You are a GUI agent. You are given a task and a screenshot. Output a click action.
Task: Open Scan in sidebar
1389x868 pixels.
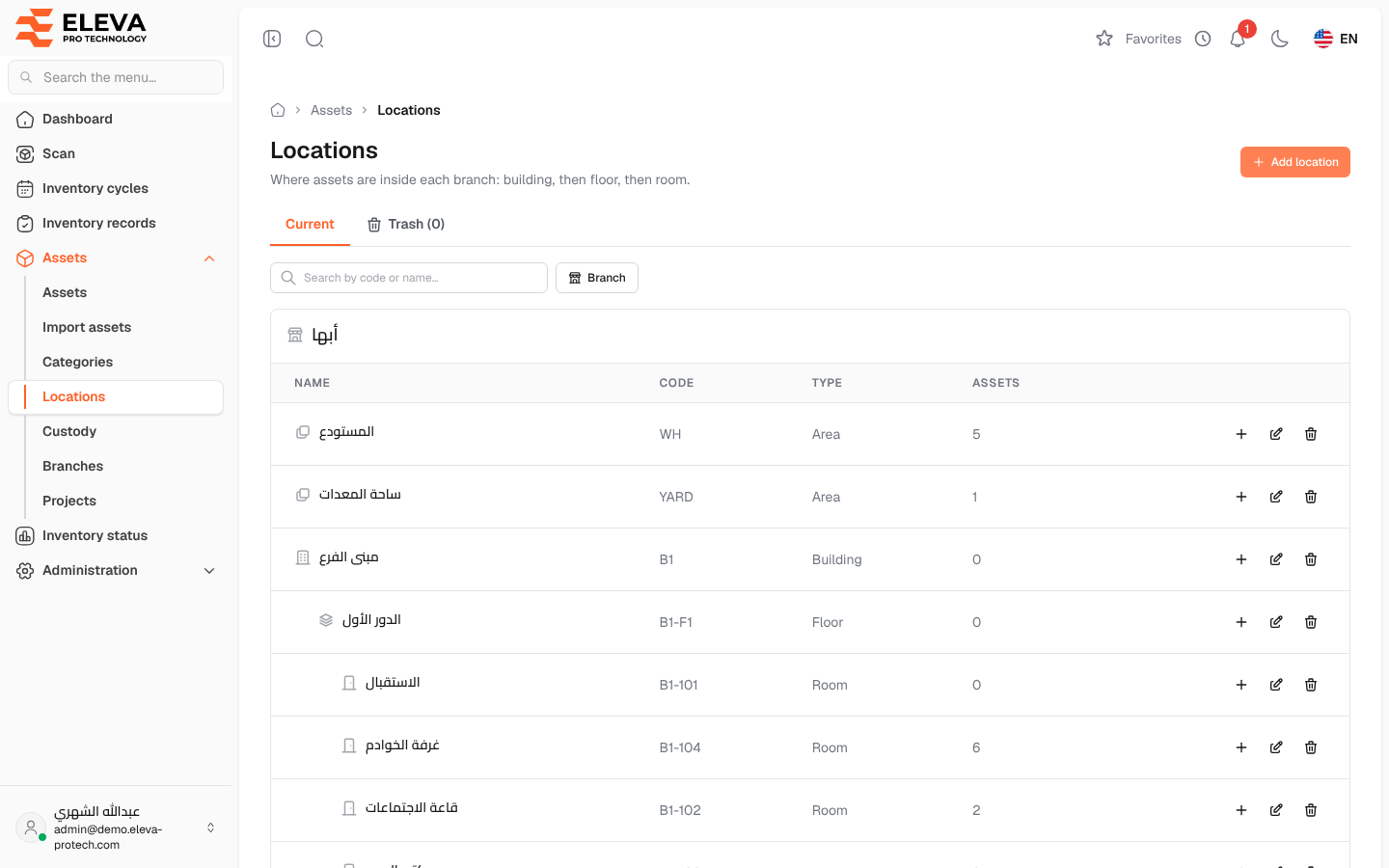[116, 153]
